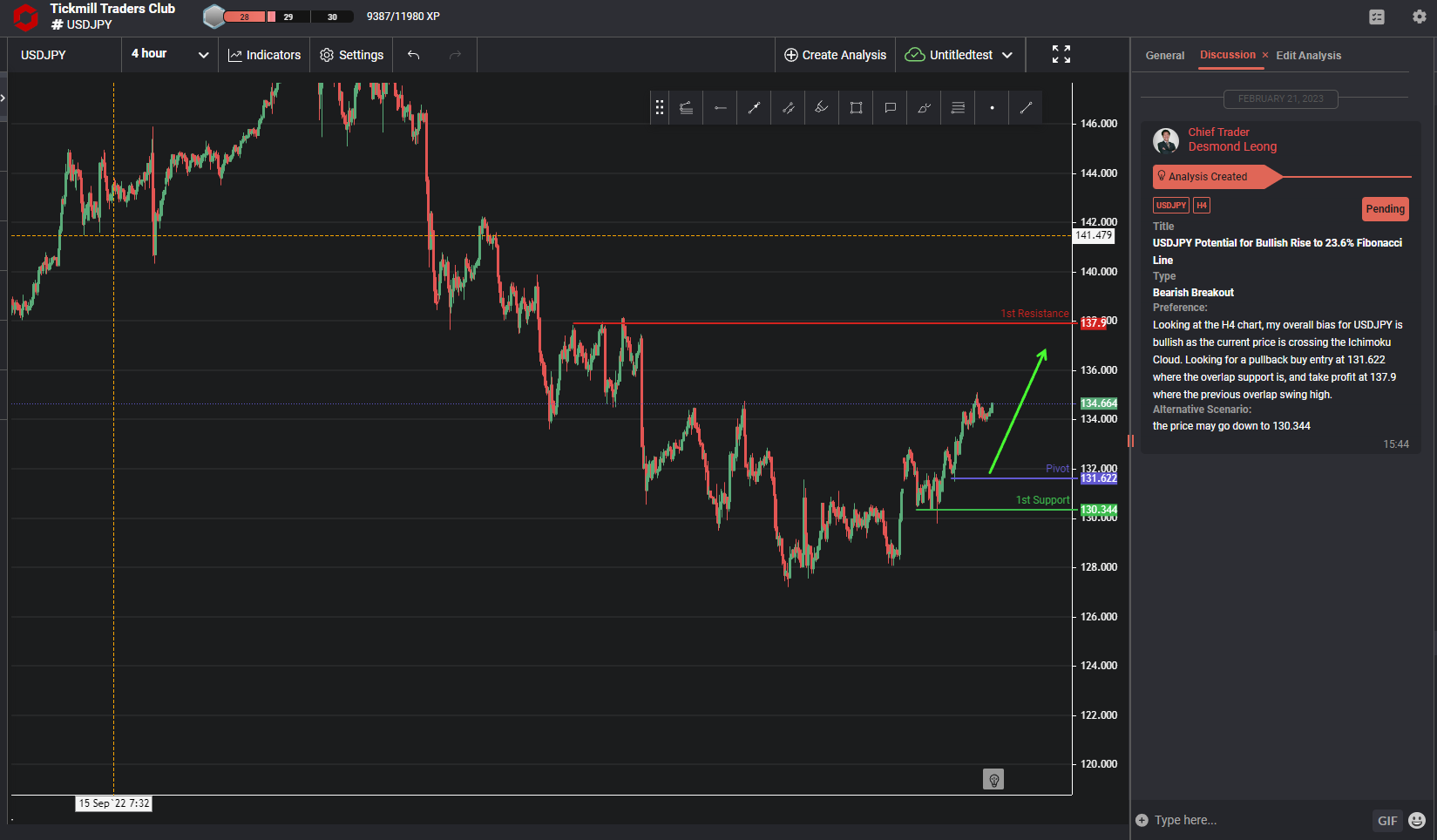Click the level badge hexagon icon
Viewport: 1437px width, 840px height.
214,17
